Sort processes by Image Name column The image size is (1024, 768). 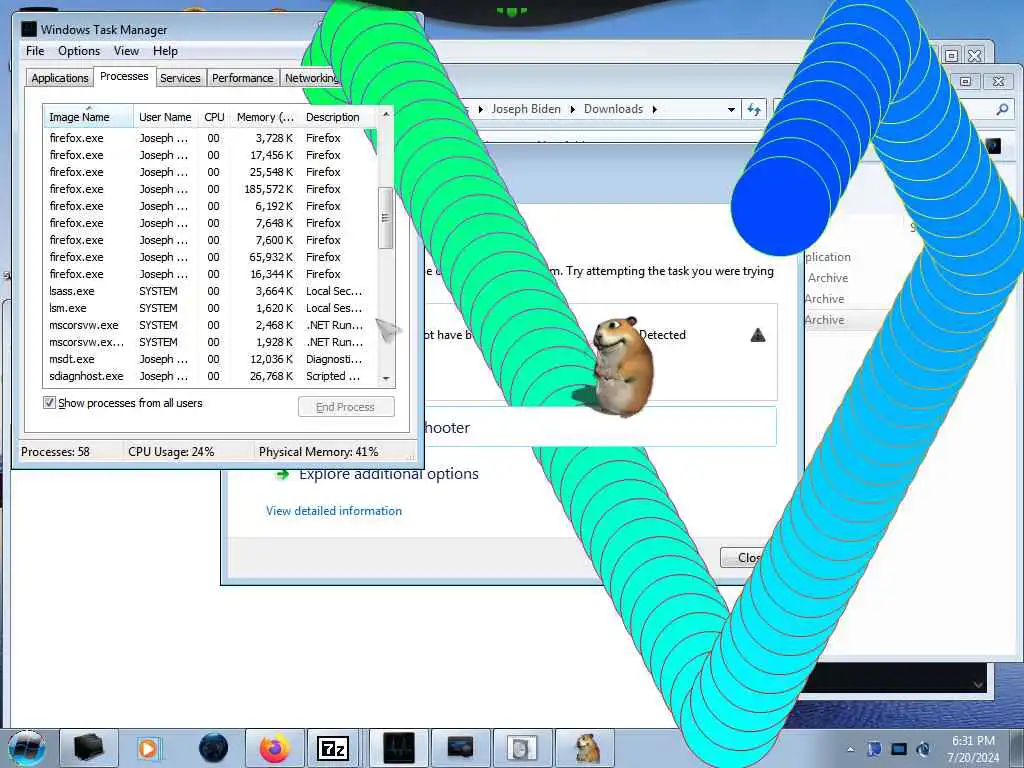point(88,117)
